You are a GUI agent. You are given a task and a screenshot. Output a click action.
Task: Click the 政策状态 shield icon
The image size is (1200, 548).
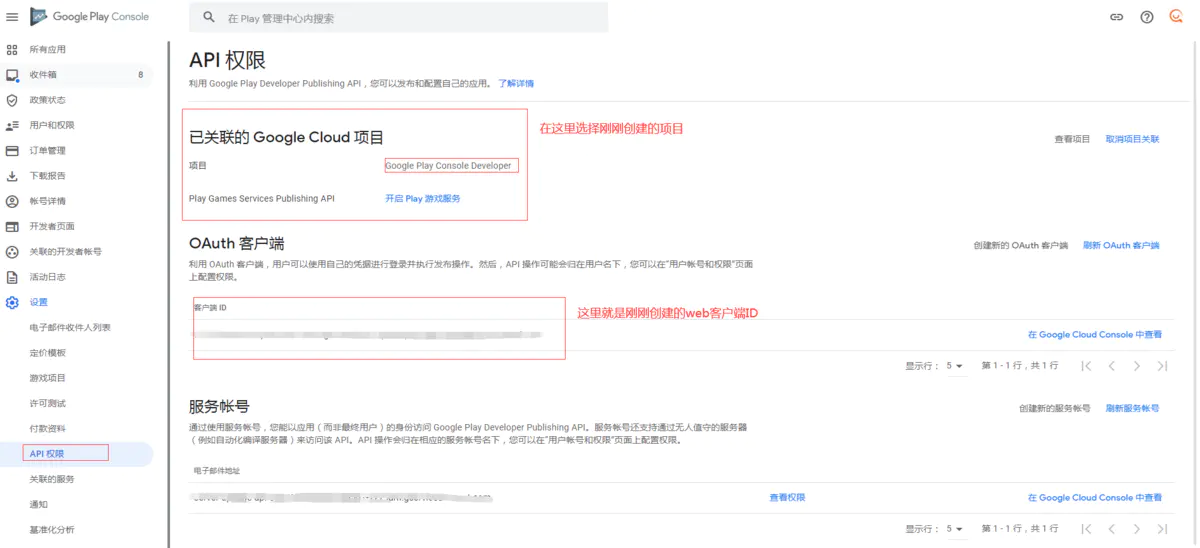[12, 100]
